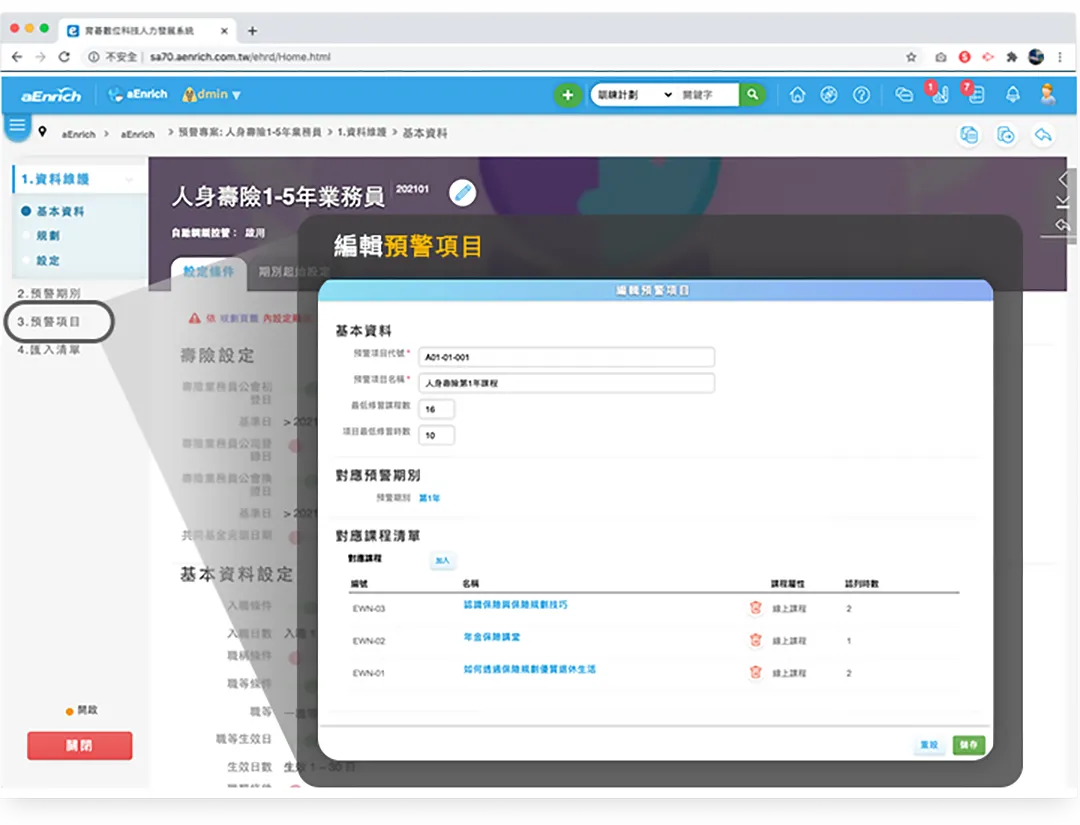Viewport: 1080px width, 825px height.
Task: Switch to the 期別起迄設定 tab
Action: coord(291,271)
